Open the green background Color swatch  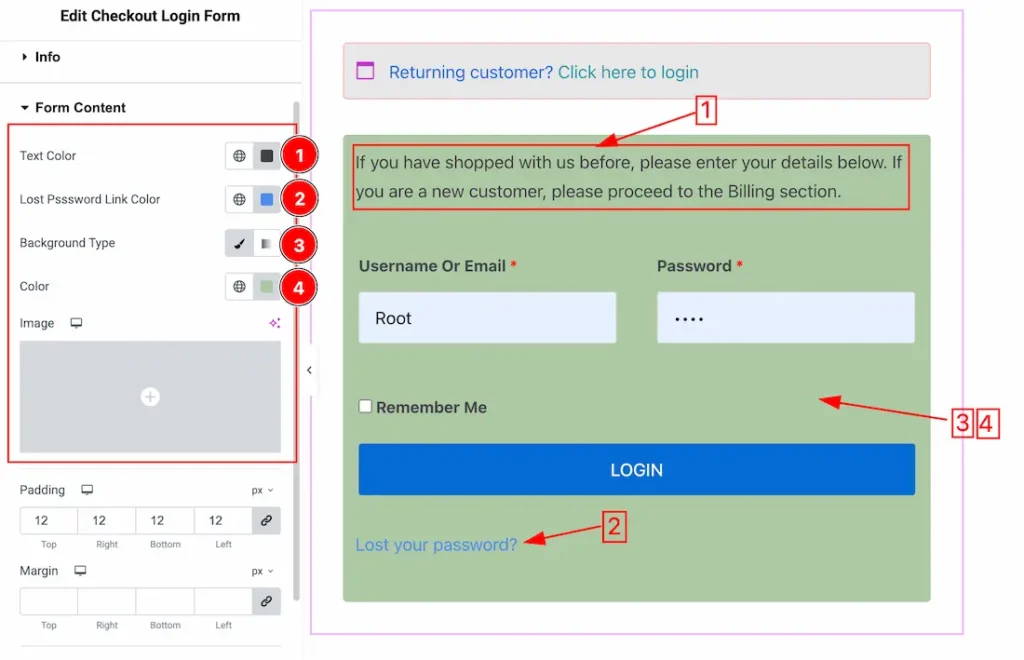(x=266, y=287)
